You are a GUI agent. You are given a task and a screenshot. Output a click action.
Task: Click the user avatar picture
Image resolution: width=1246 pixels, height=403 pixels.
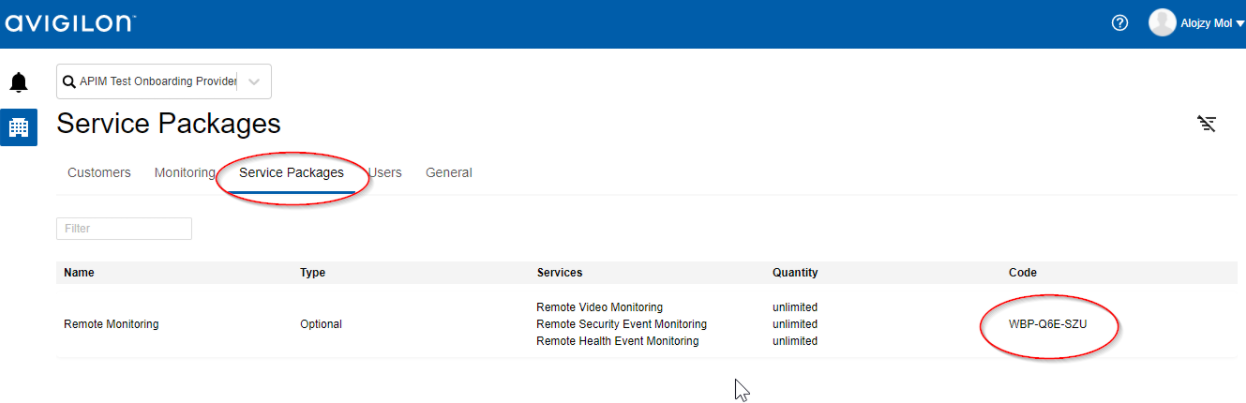(x=1162, y=23)
